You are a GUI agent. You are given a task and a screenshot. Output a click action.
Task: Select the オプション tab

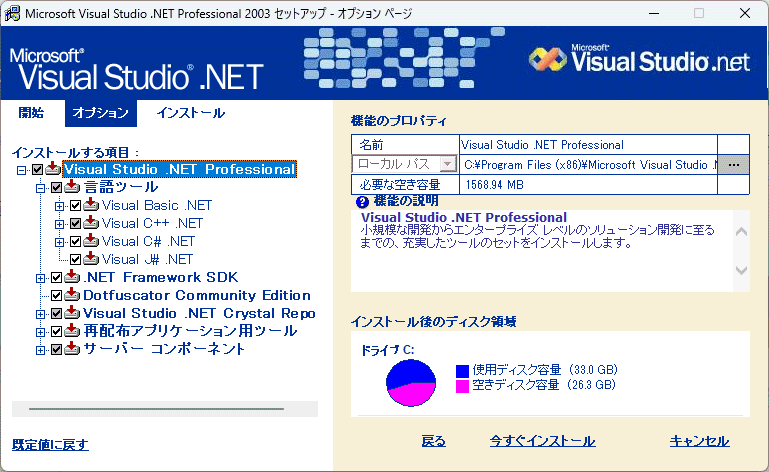[101, 113]
